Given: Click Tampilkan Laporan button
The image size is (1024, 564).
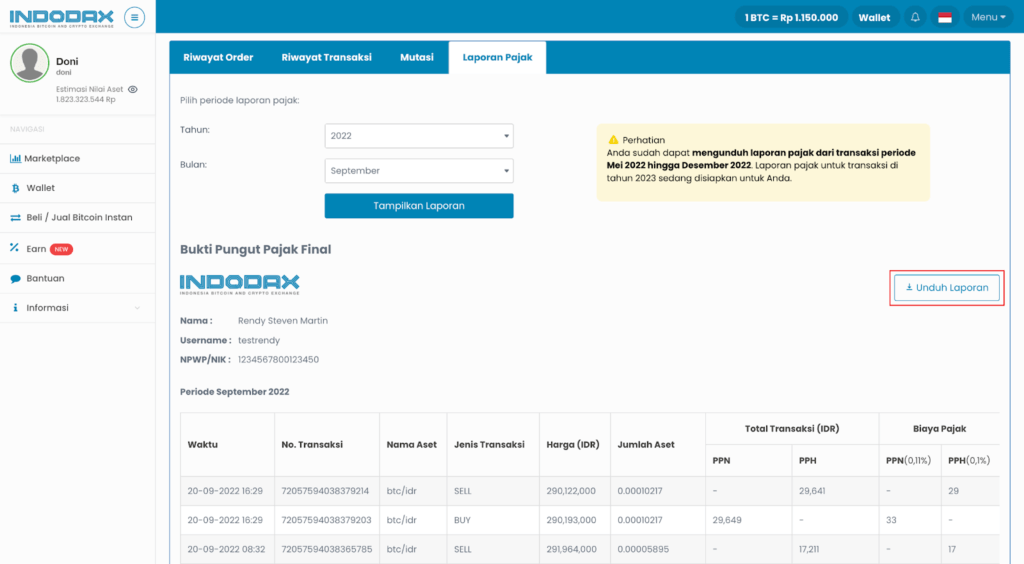Looking at the screenshot, I should tap(419, 206).
